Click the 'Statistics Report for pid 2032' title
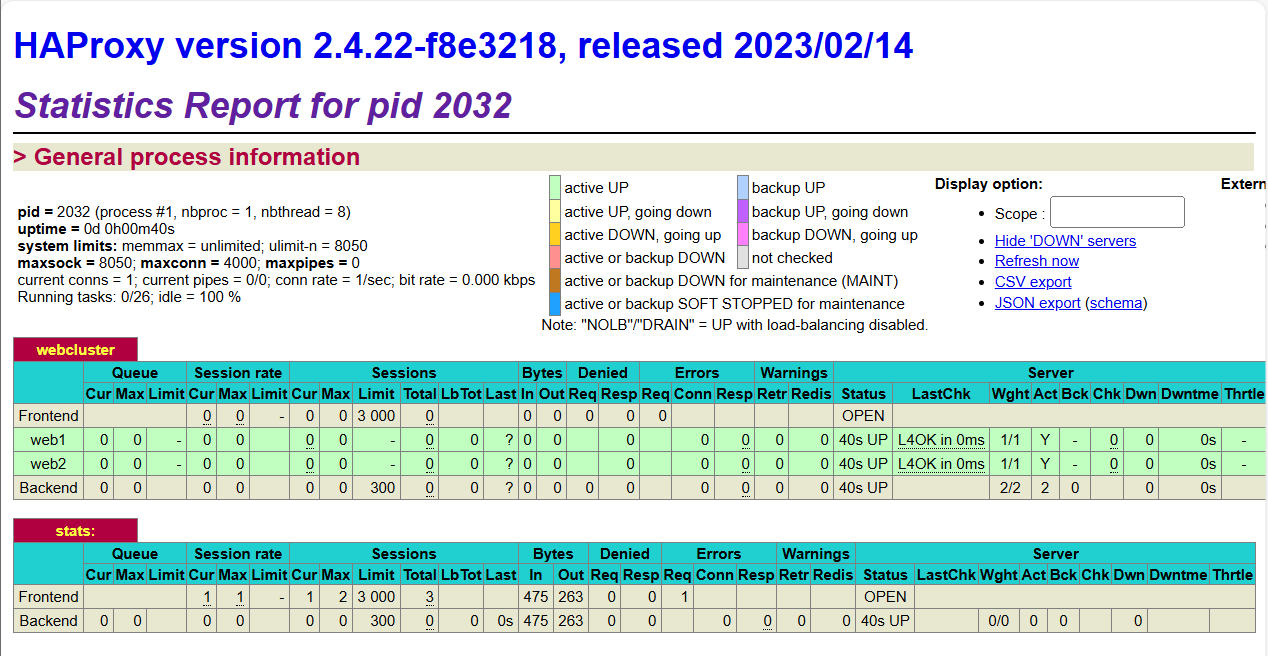This screenshot has height=656, width=1268. 264,105
